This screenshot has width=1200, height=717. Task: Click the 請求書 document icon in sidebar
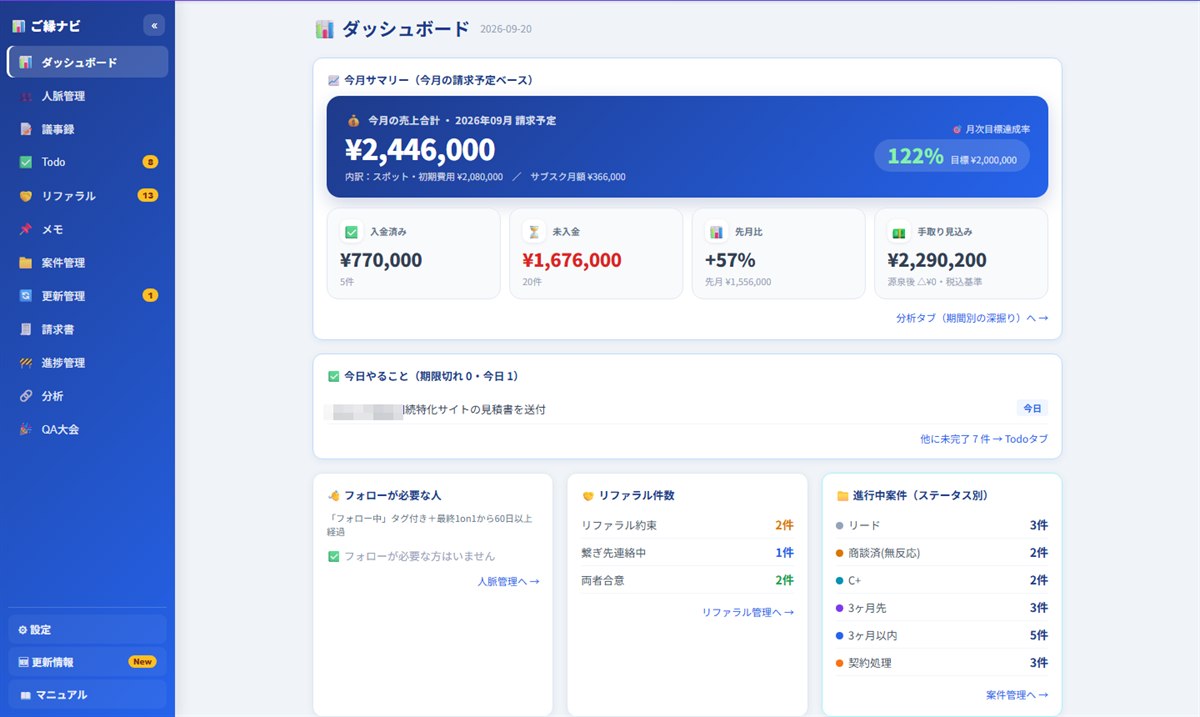tap(26, 329)
